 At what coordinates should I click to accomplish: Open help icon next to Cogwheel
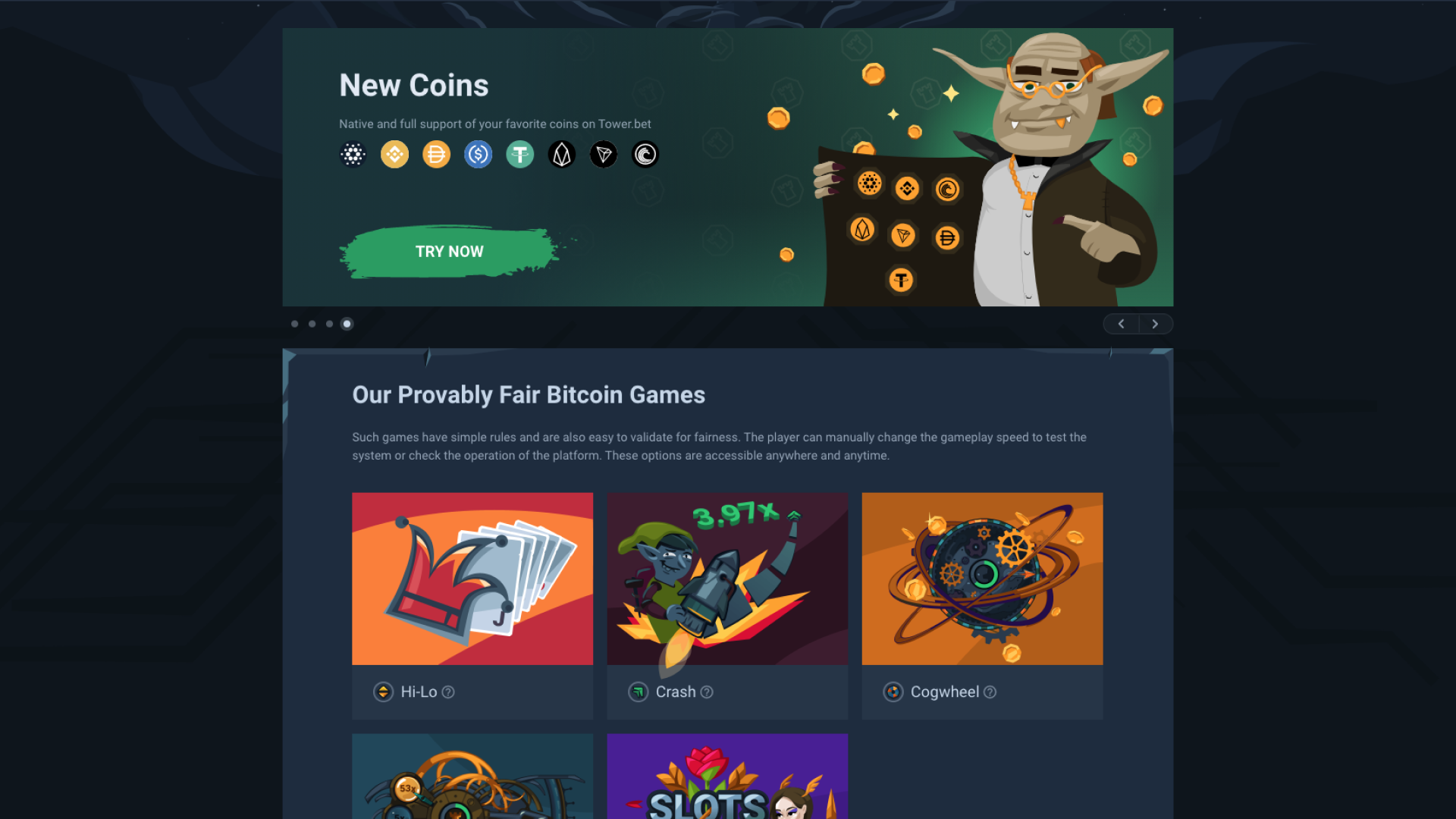tap(990, 692)
